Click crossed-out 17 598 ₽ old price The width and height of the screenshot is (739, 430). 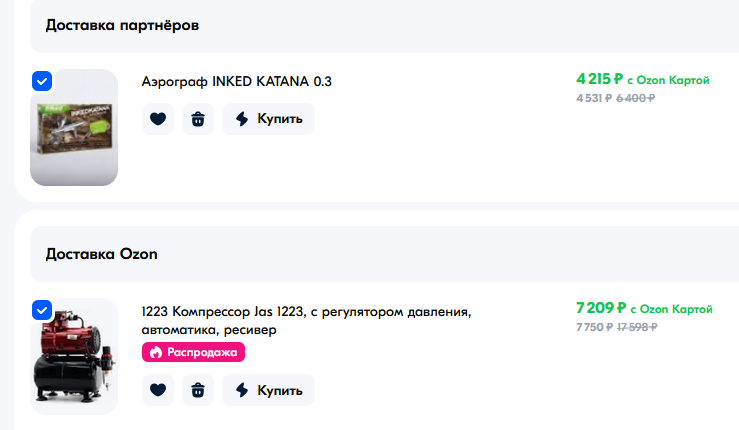pos(637,327)
